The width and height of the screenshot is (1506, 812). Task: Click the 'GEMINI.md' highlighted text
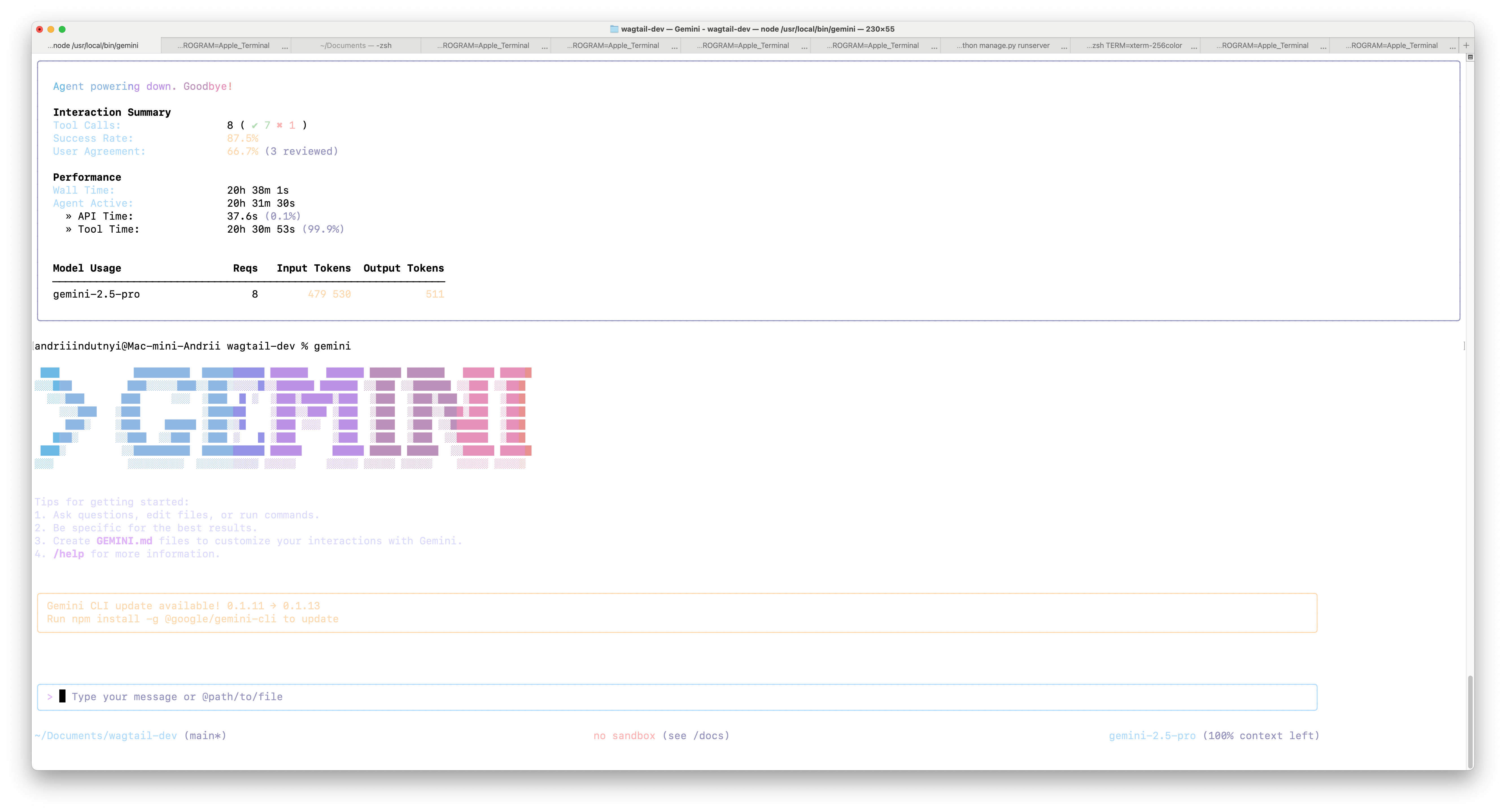pyautogui.click(x=124, y=541)
